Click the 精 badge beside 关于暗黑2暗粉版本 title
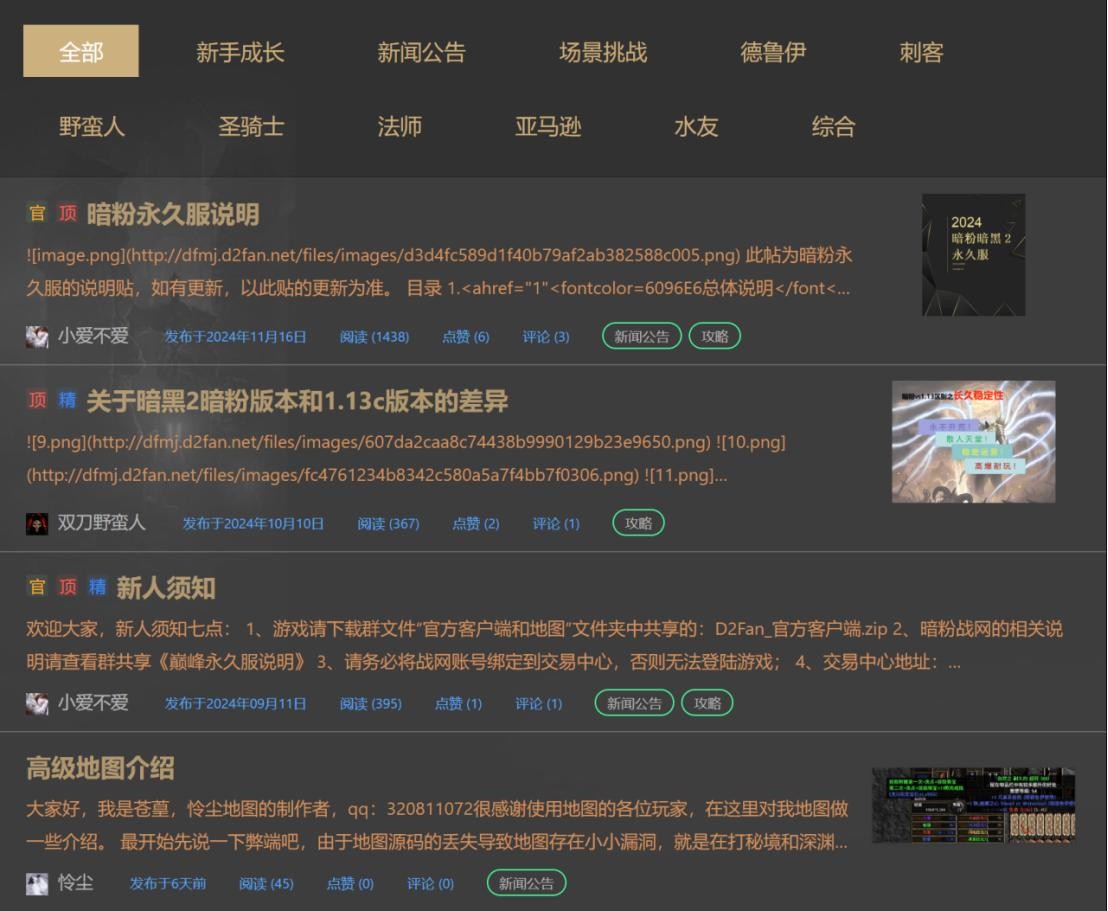The image size is (1108, 911). click(67, 400)
